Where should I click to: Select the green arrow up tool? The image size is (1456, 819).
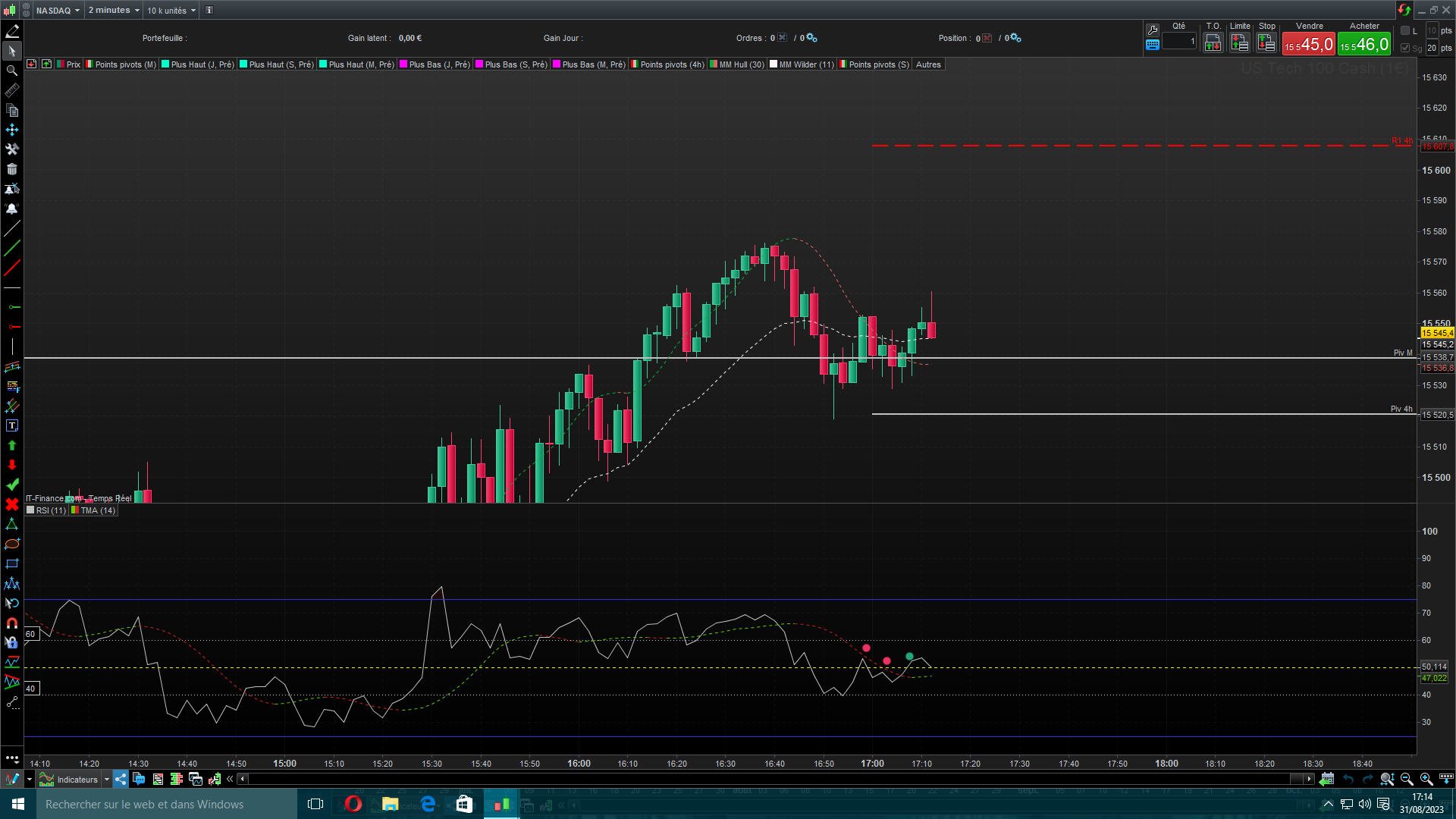pyautogui.click(x=12, y=445)
